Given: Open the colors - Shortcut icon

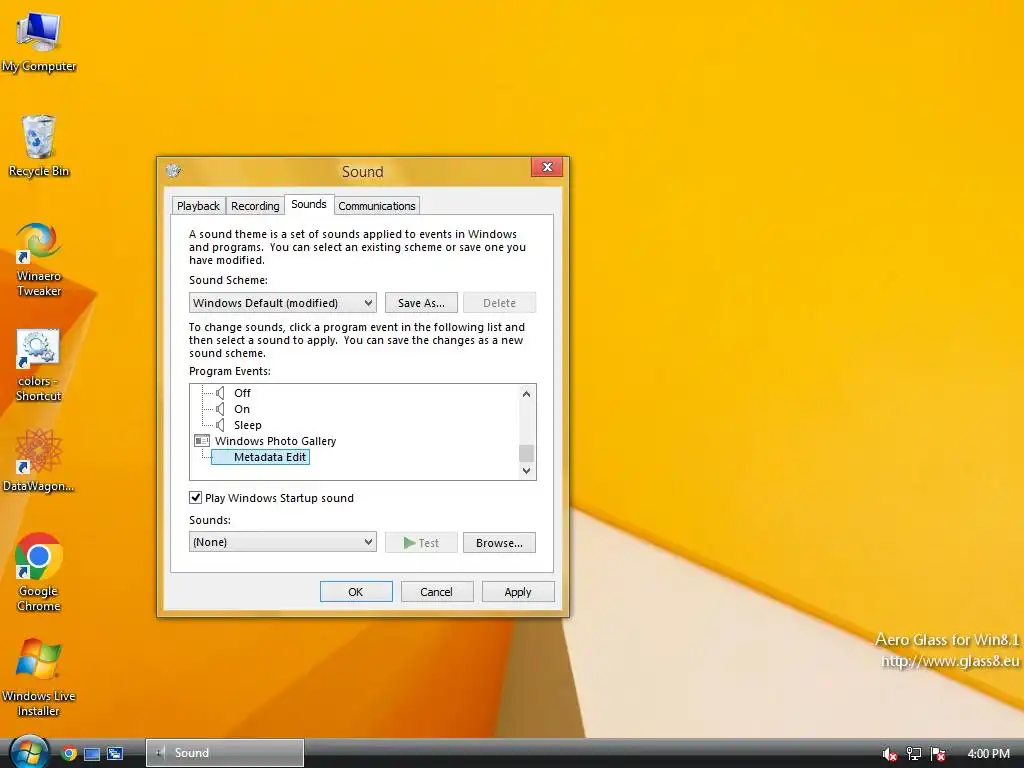Looking at the screenshot, I should point(39,364).
